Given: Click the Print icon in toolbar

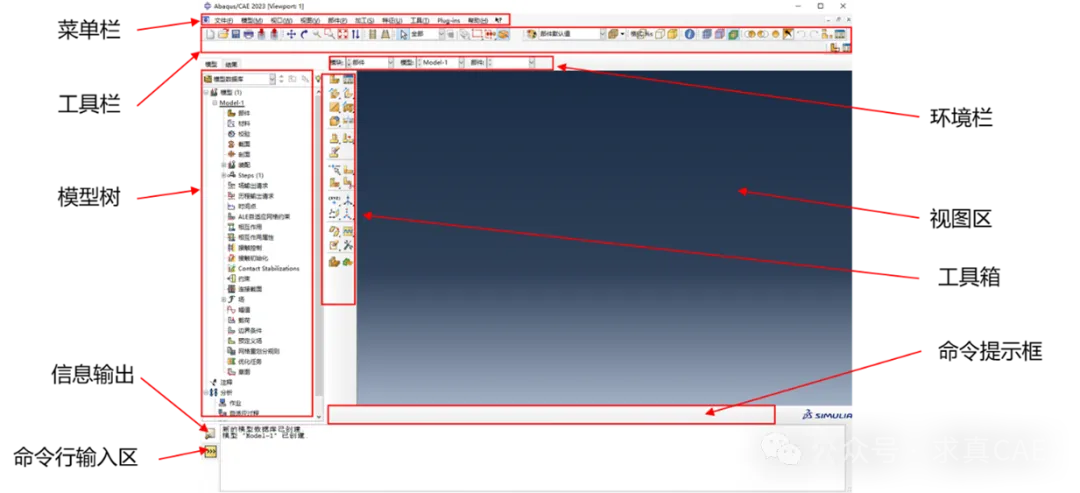Looking at the screenshot, I should pyautogui.click(x=249, y=34).
